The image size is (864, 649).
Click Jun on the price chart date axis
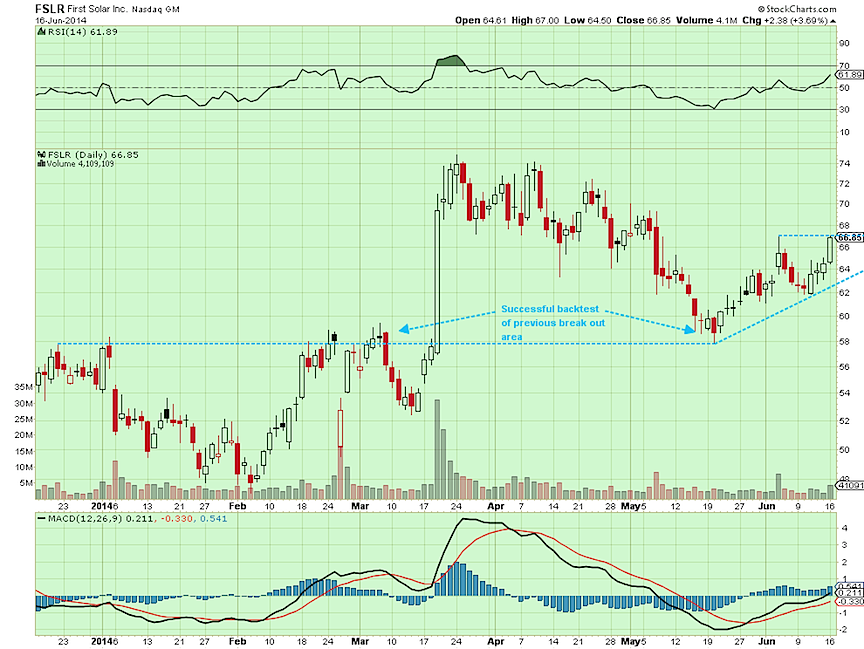[x=766, y=506]
